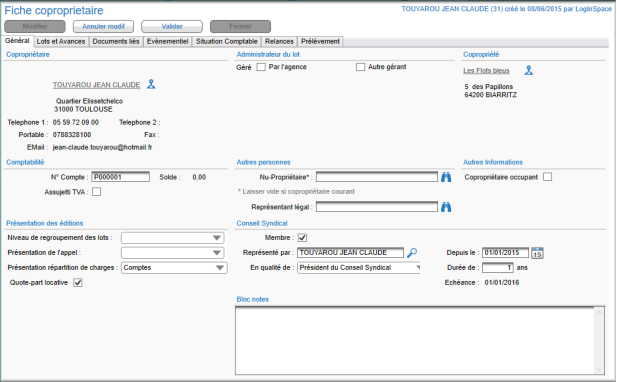Check the Autre gérant checkbox

(x=360, y=67)
